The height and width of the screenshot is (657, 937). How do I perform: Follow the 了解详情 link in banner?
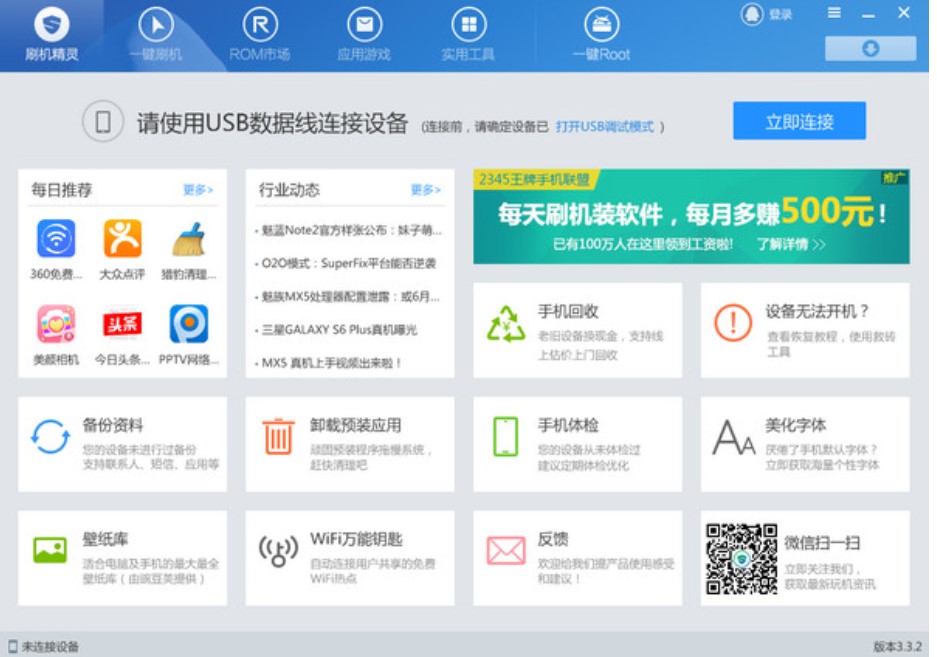(791, 244)
